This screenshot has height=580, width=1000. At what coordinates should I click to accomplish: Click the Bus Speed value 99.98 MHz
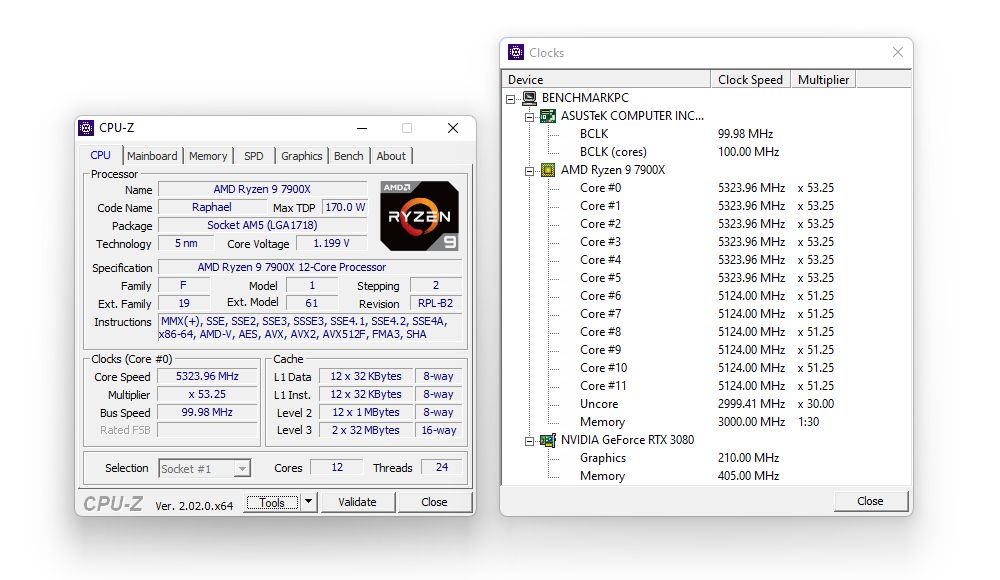(x=207, y=412)
